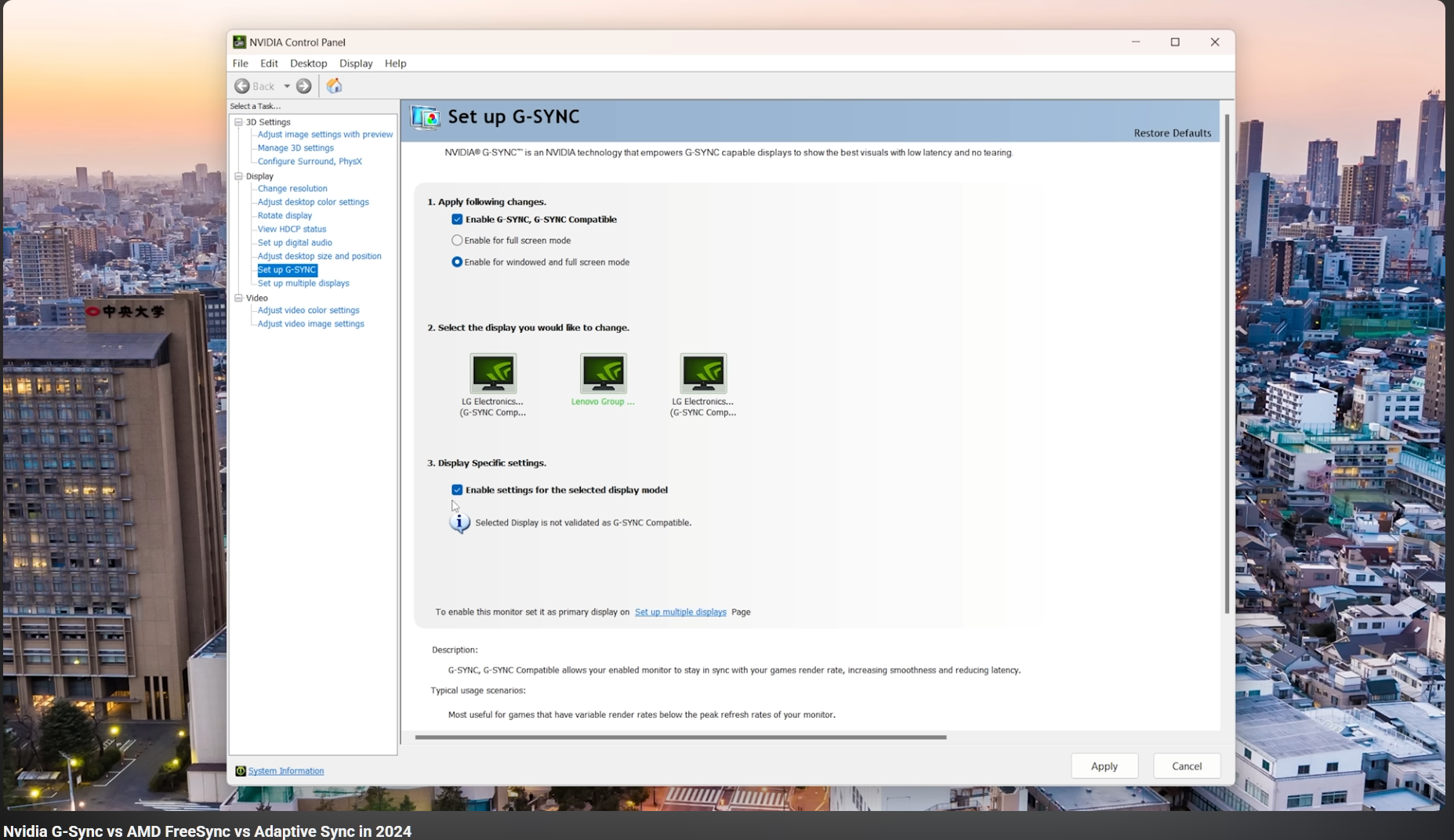Click the blue info icon beside validation message
Screen dimensions: 1454x840
tap(459, 523)
